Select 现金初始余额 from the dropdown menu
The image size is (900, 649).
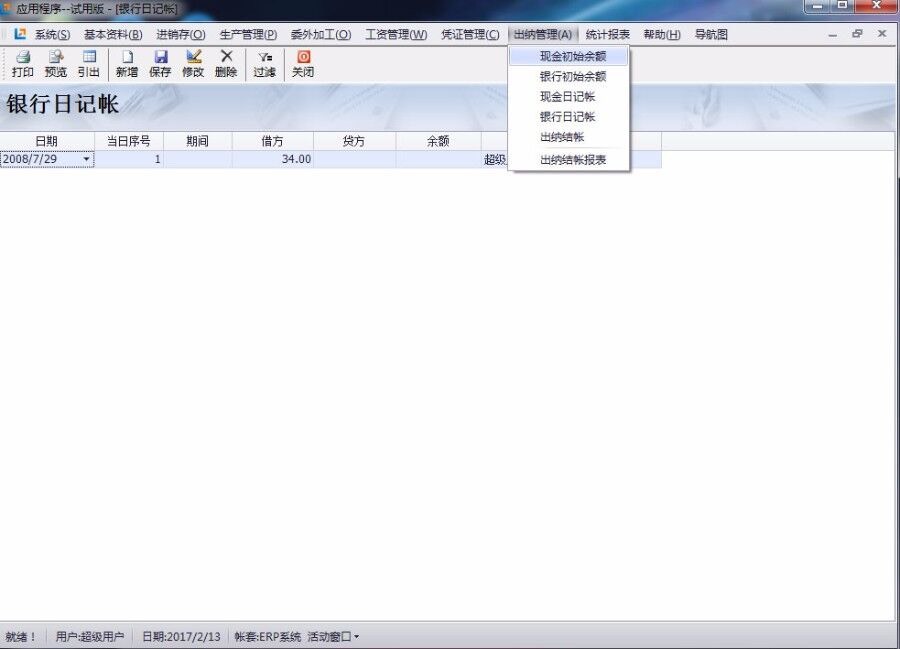[x=568, y=56]
